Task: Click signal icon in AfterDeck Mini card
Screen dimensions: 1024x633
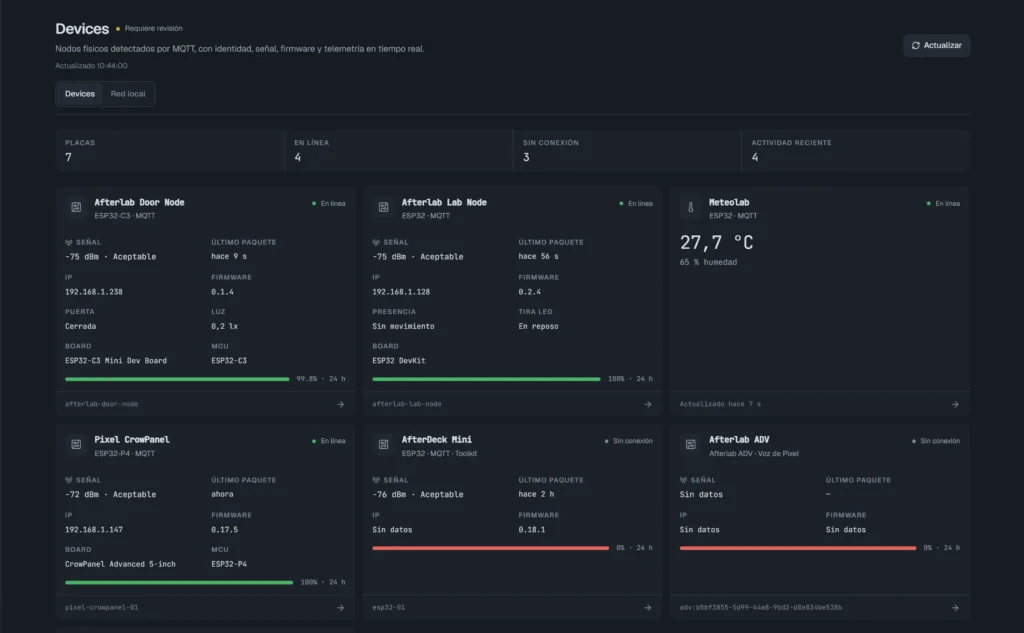Action: pos(376,480)
